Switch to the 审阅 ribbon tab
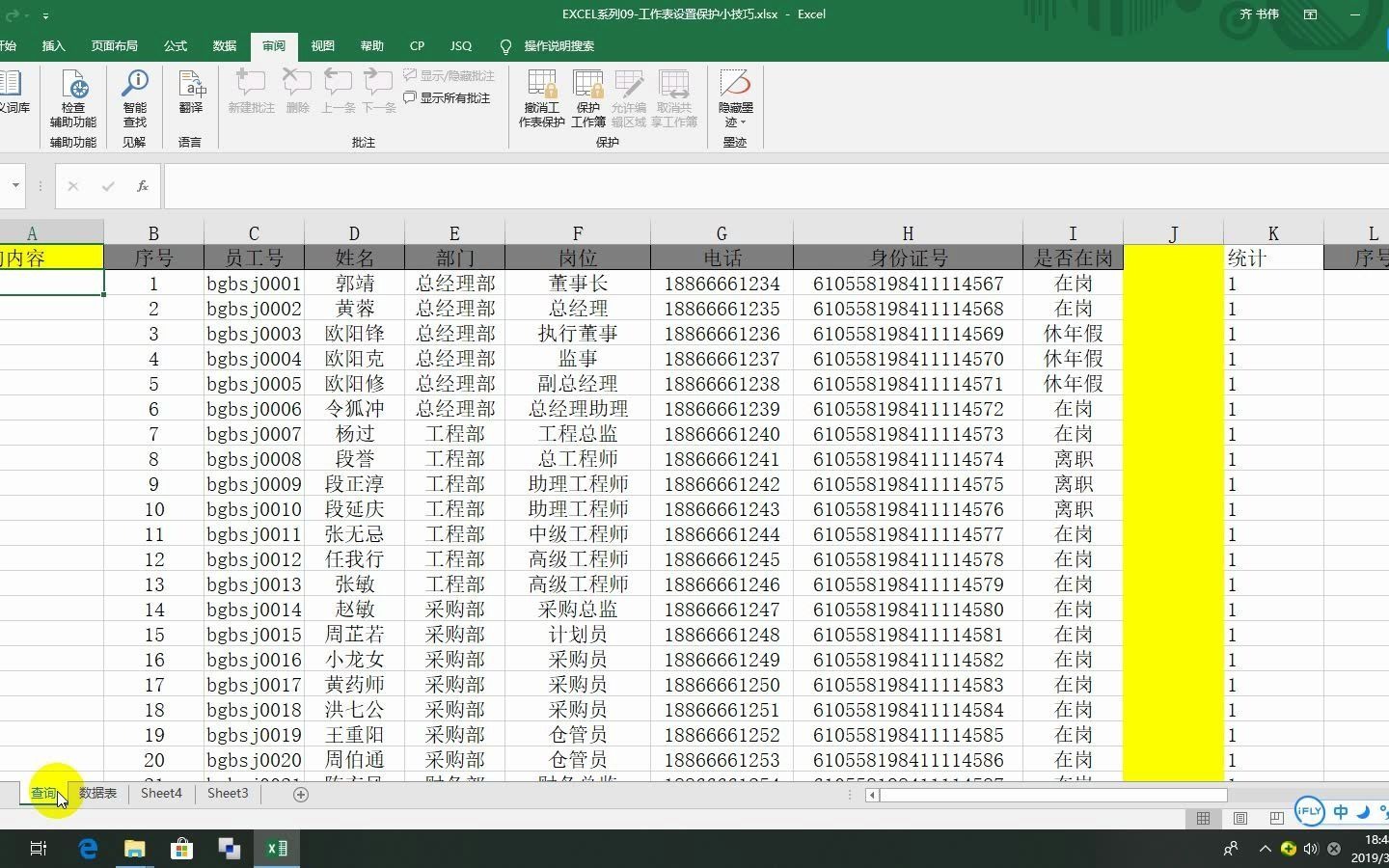 [273, 45]
